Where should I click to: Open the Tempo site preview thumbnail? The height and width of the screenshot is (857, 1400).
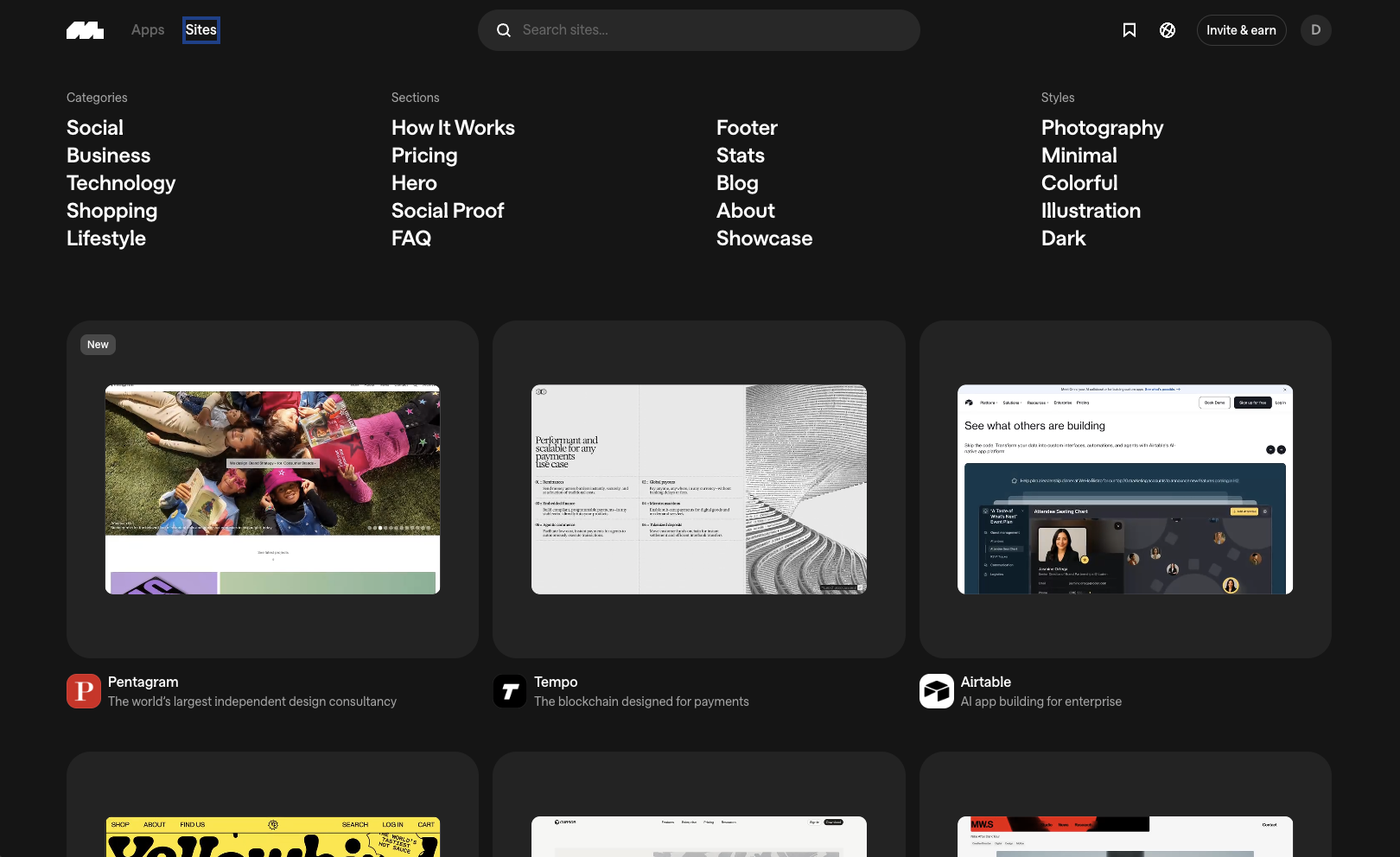[698, 489]
